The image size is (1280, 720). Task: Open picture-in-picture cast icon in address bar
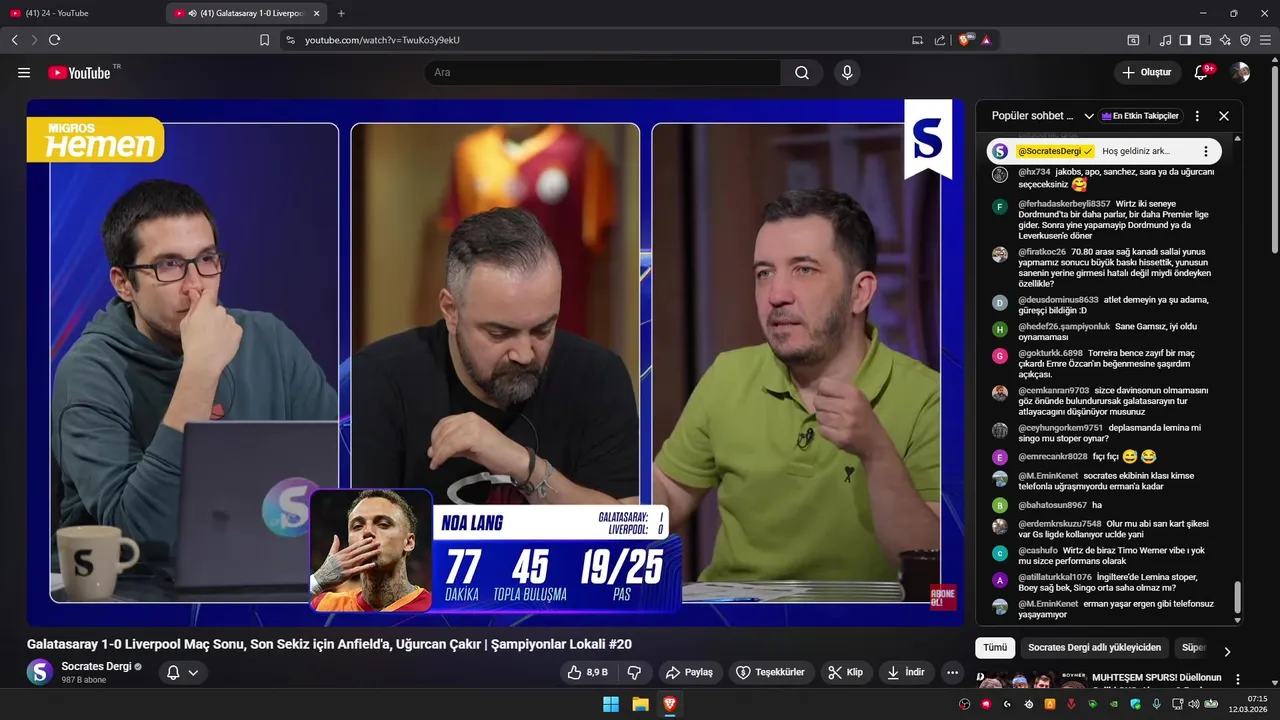917,40
